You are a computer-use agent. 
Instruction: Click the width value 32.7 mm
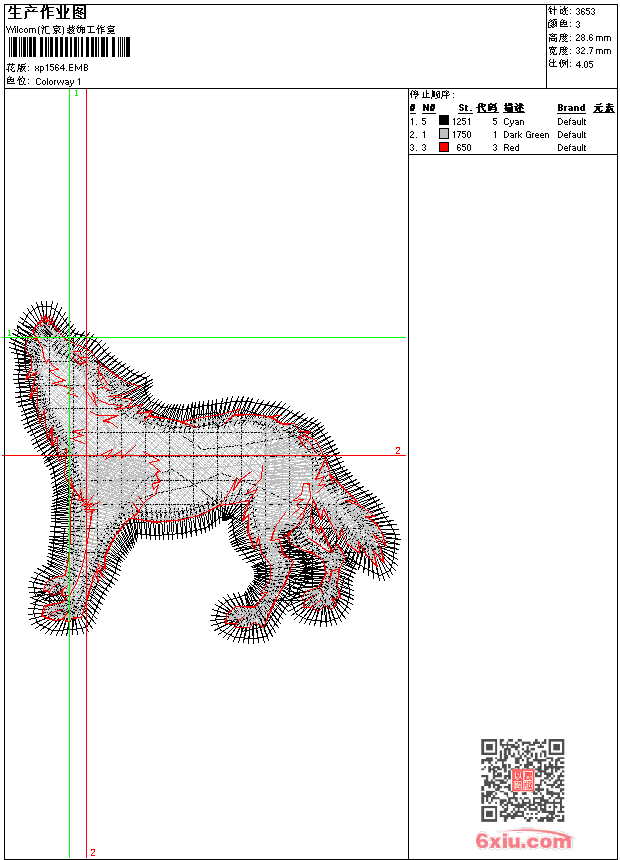593,50
